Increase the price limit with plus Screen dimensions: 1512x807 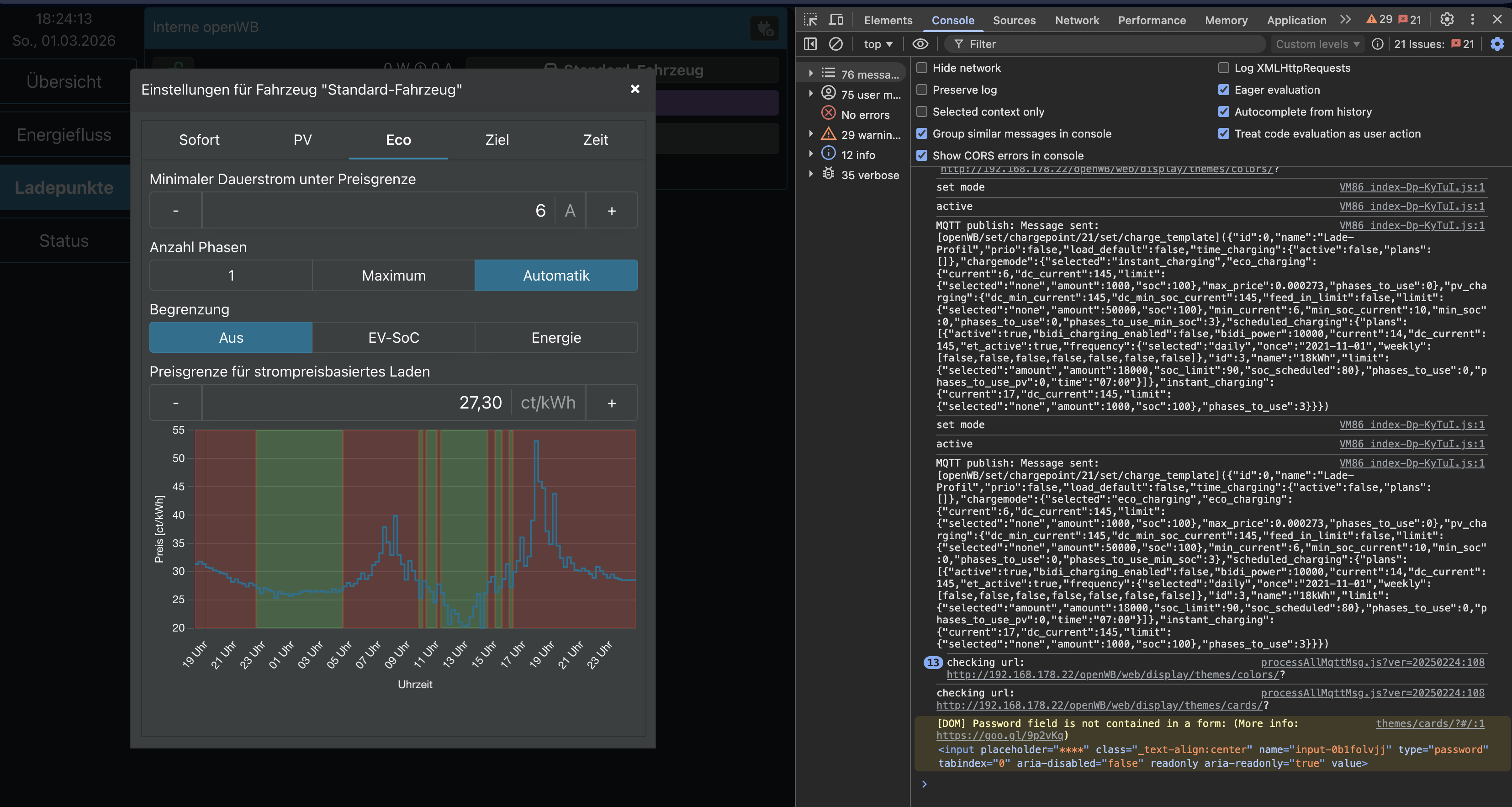[x=611, y=403]
